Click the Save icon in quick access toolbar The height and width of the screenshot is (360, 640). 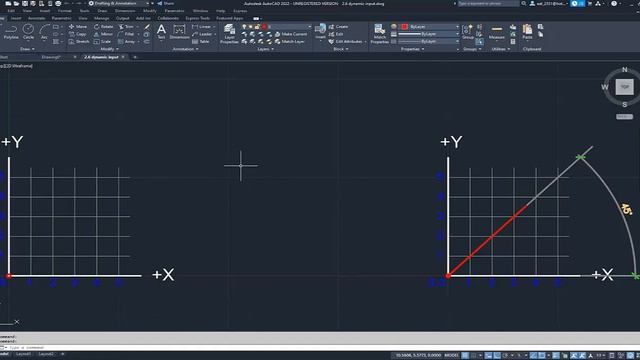(25, 3)
